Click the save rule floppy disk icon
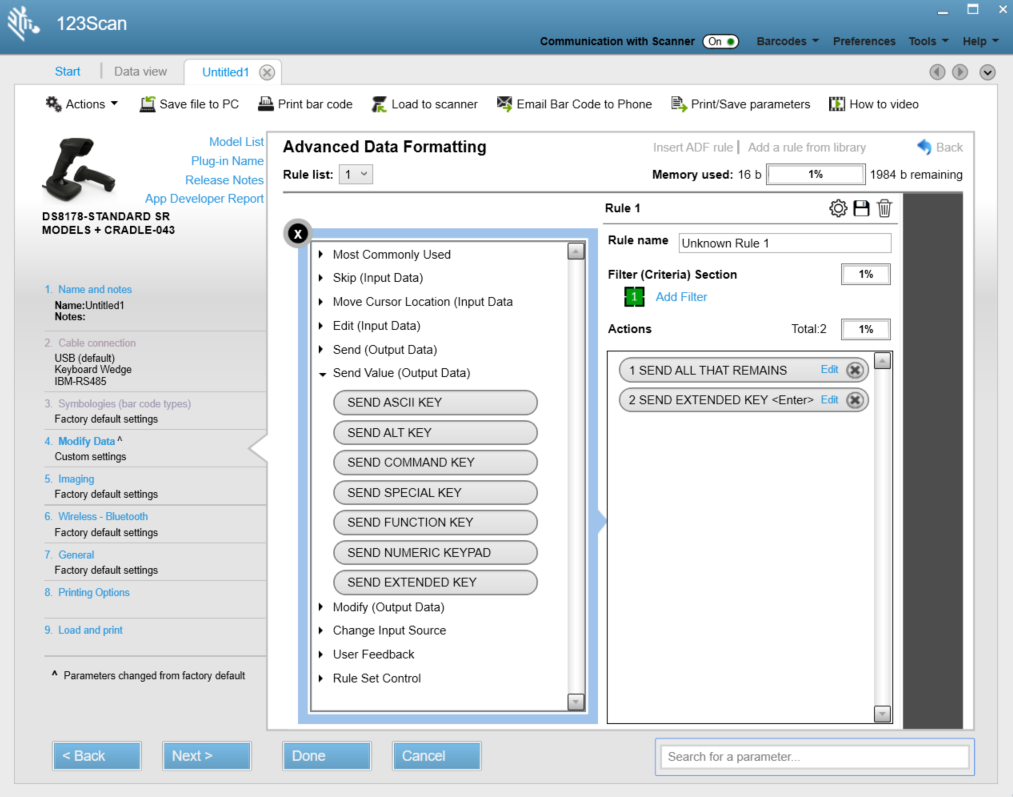 tap(861, 208)
